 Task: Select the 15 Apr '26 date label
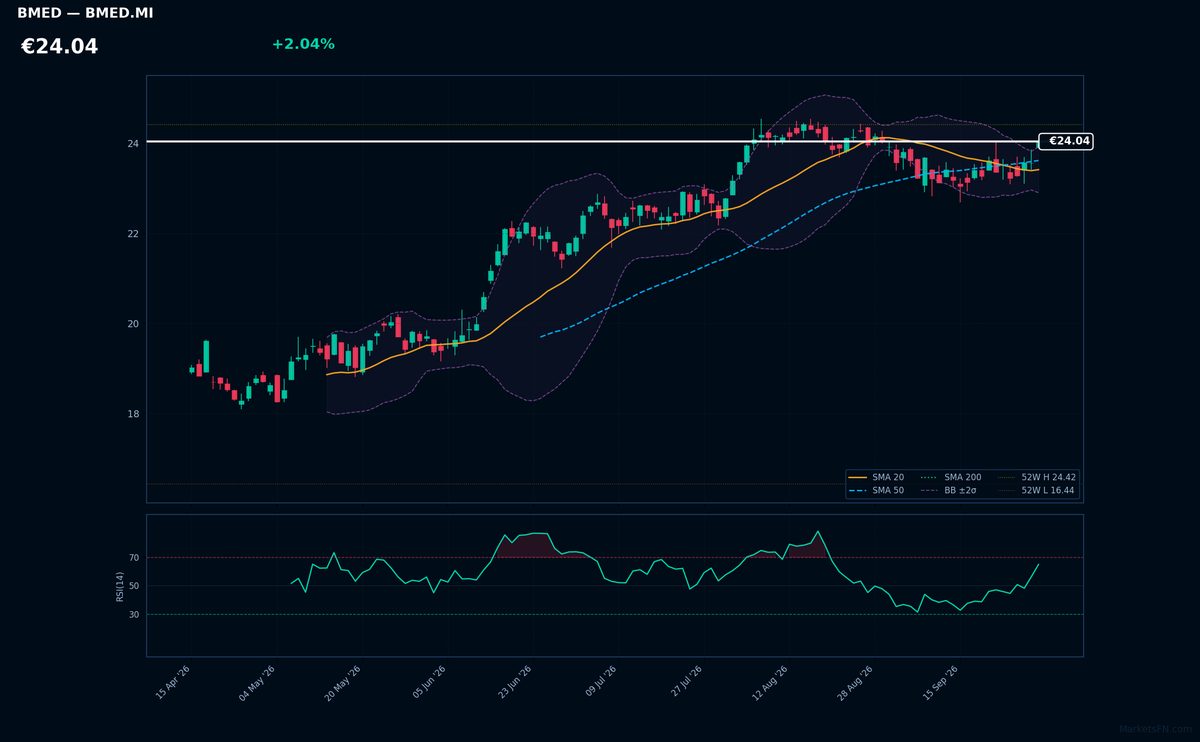[x=173, y=684]
